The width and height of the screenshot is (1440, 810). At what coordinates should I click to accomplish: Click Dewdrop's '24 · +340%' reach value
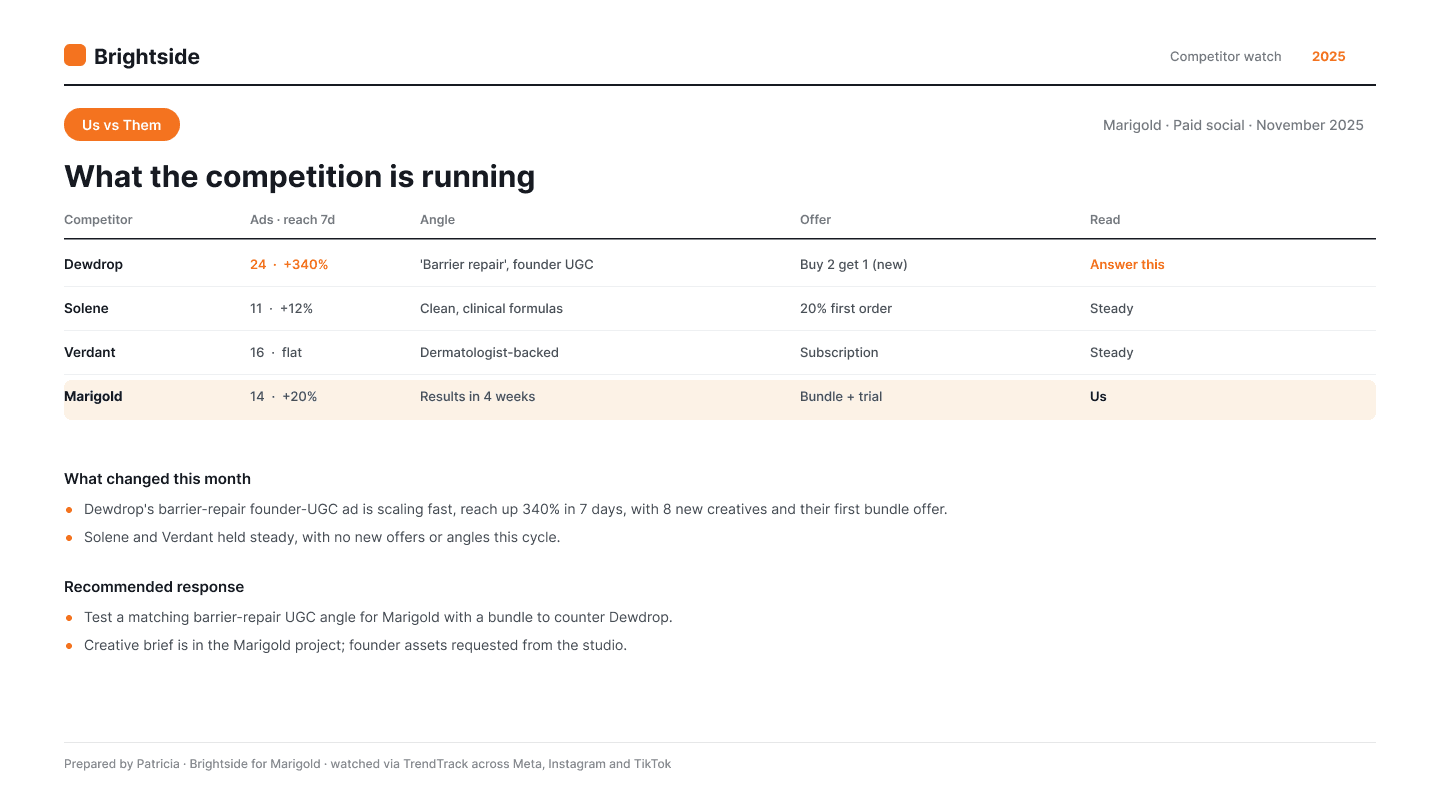pos(289,265)
